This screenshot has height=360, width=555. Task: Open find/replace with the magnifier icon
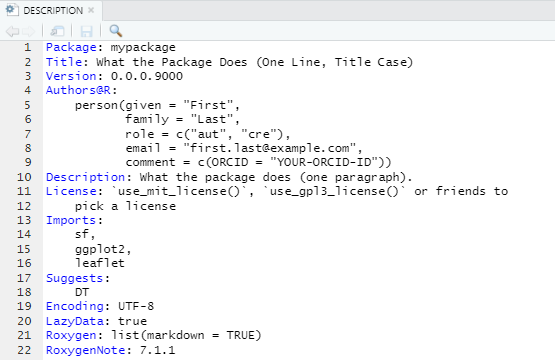tap(115, 31)
